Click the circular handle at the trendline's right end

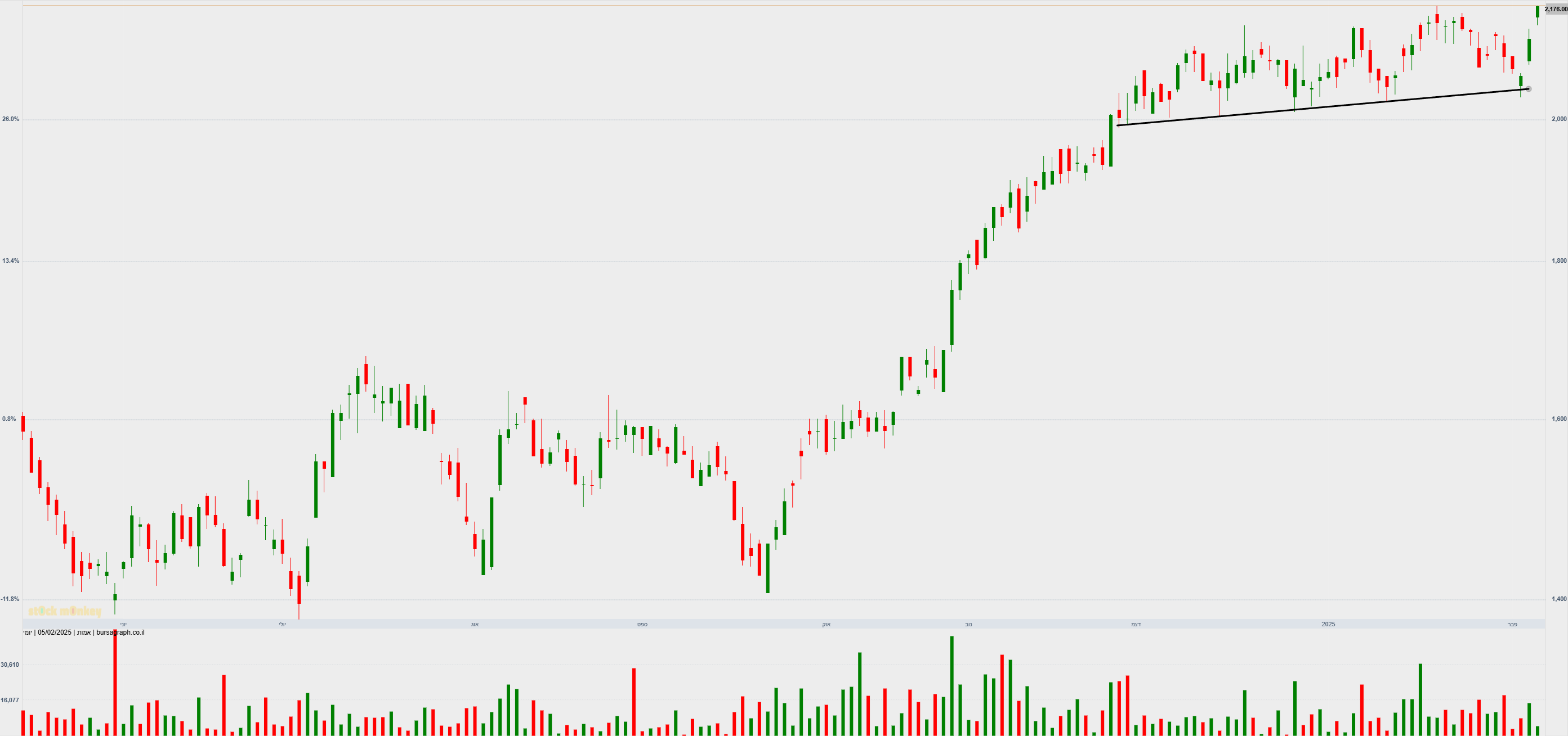1528,89
